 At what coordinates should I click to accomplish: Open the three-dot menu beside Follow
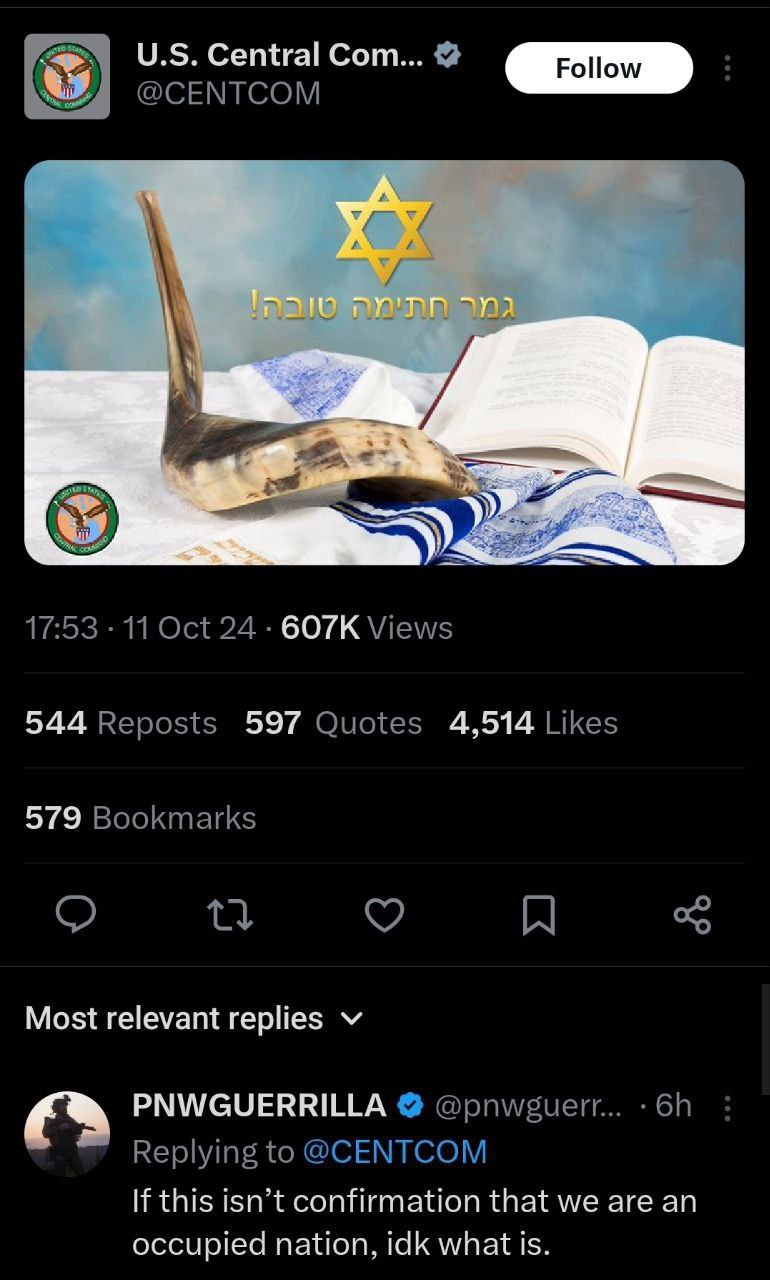click(727, 68)
